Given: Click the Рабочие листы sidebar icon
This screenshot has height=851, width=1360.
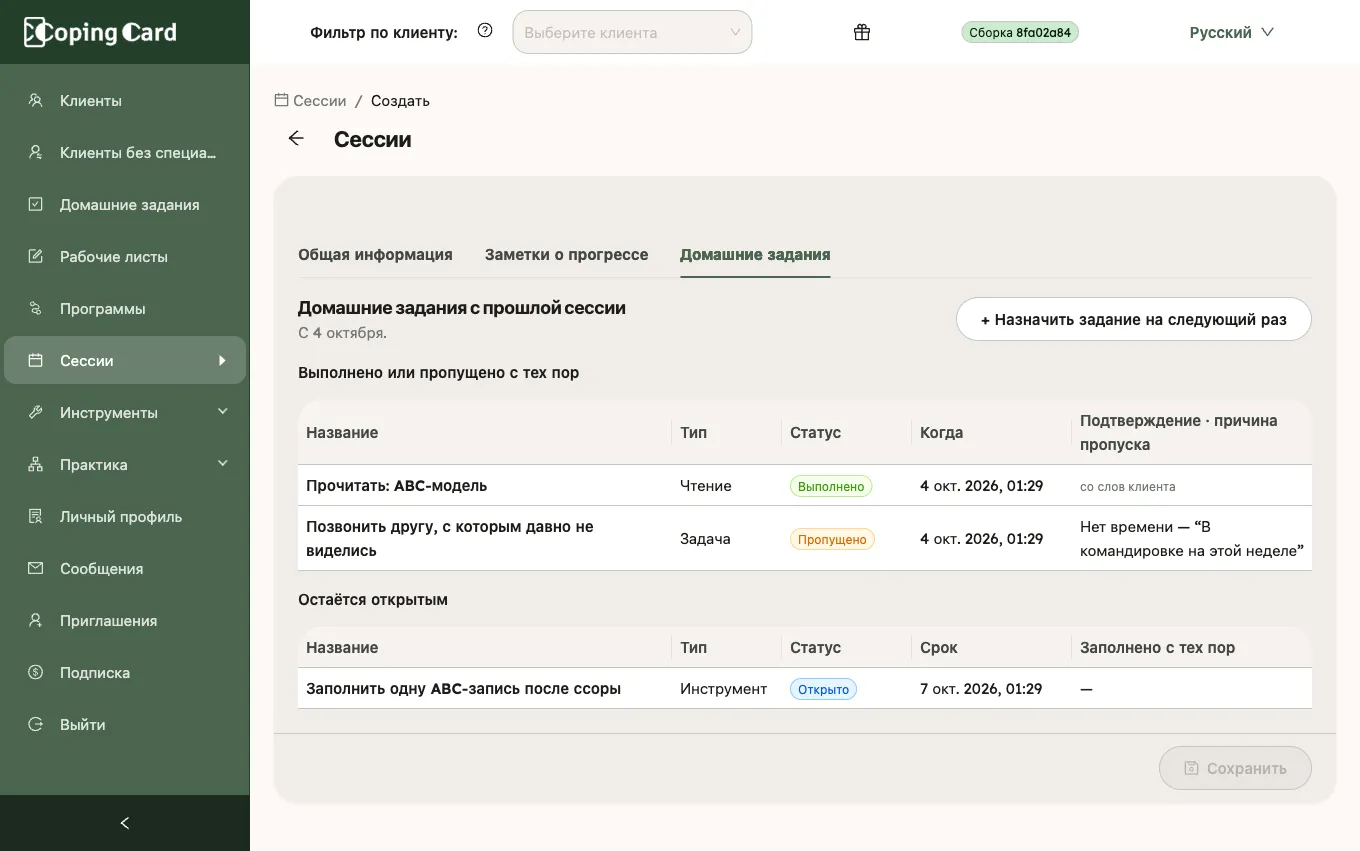Looking at the screenshot, I should (36, 256).
